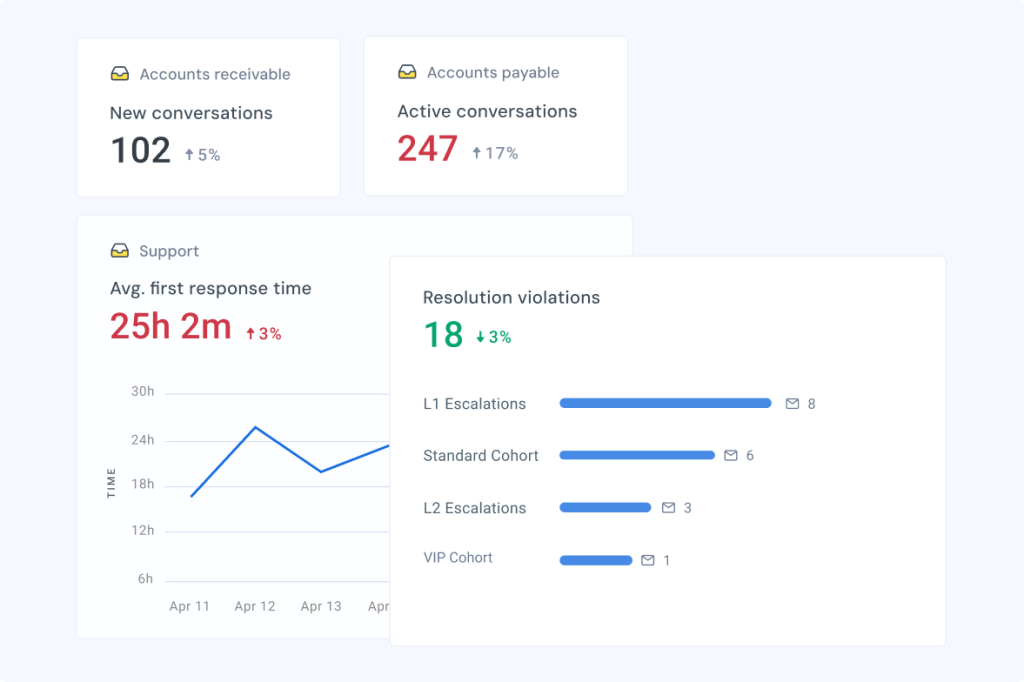Click the Accounts payable inbox icon

pos(407,72)
